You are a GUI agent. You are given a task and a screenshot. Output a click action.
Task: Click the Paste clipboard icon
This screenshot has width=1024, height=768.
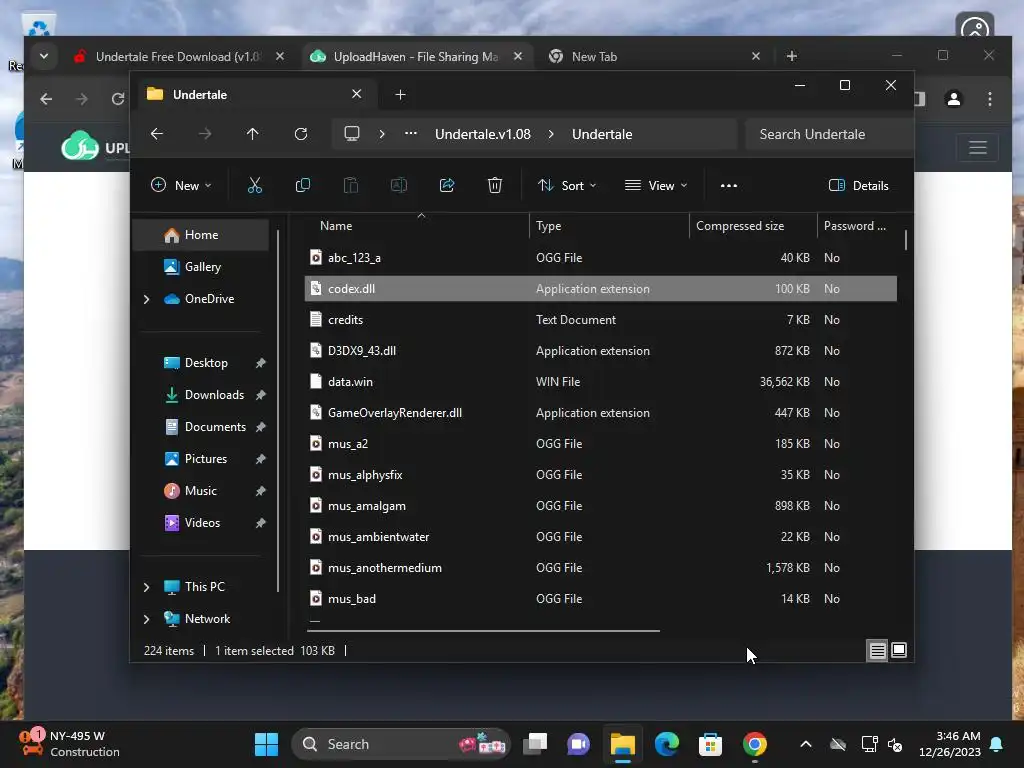click(351, 185)
